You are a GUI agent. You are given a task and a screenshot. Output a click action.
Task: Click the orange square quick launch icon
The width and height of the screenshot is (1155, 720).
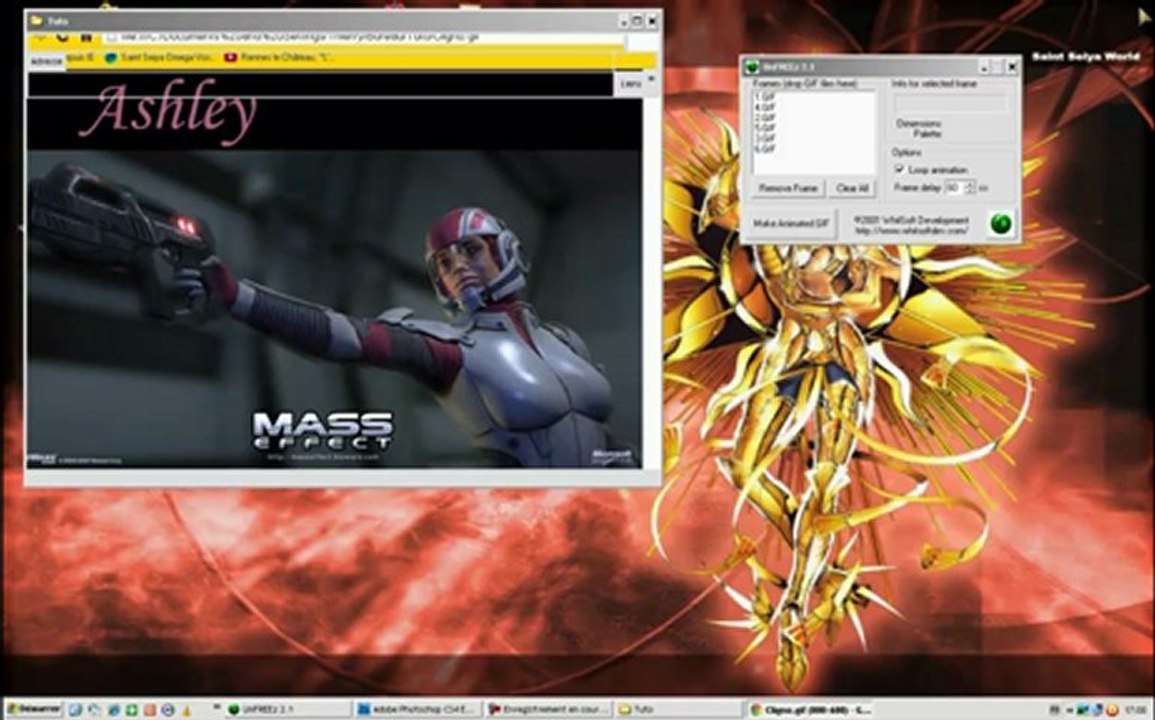(x=150, y=710)
